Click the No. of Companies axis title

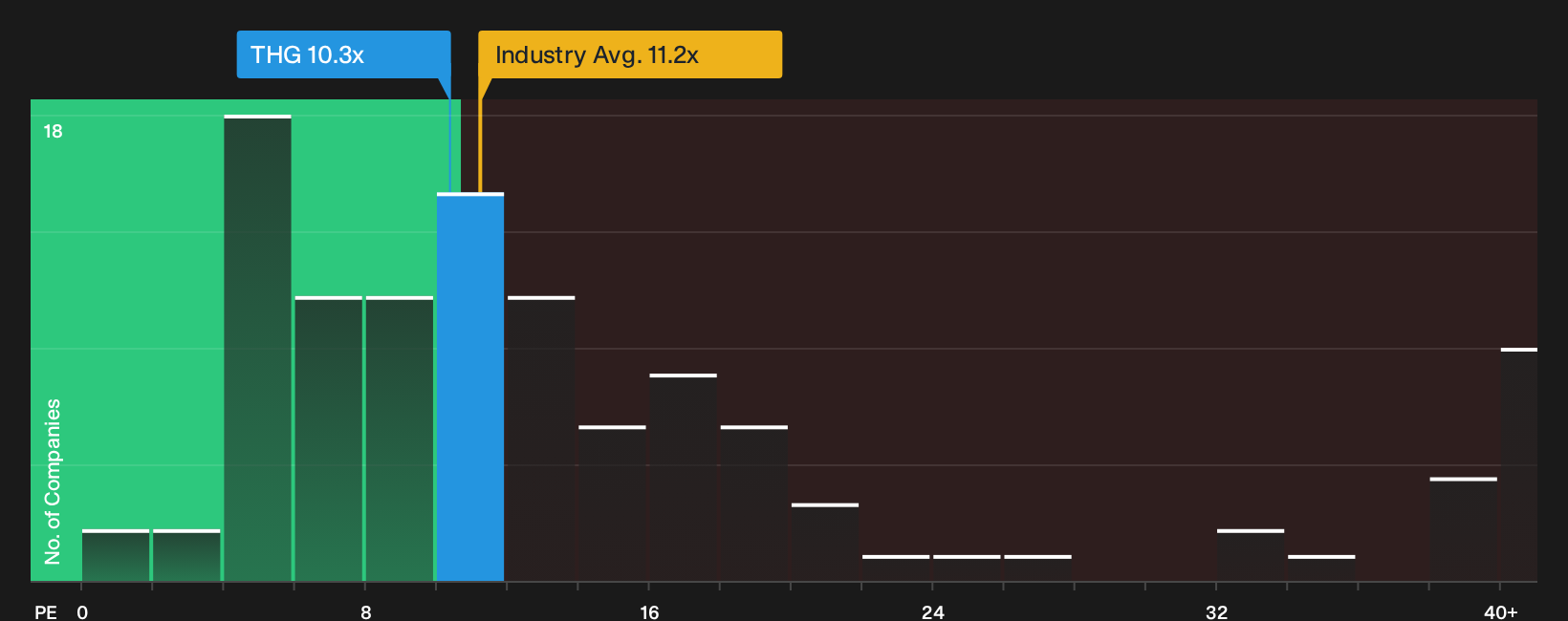point(53,482)
